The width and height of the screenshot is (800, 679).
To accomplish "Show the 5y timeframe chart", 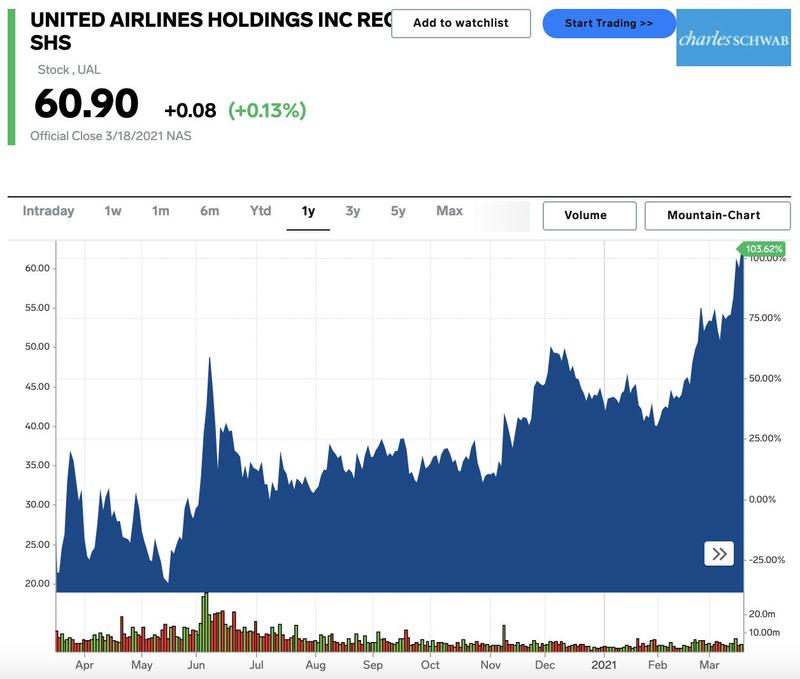I will click(398, 211).
